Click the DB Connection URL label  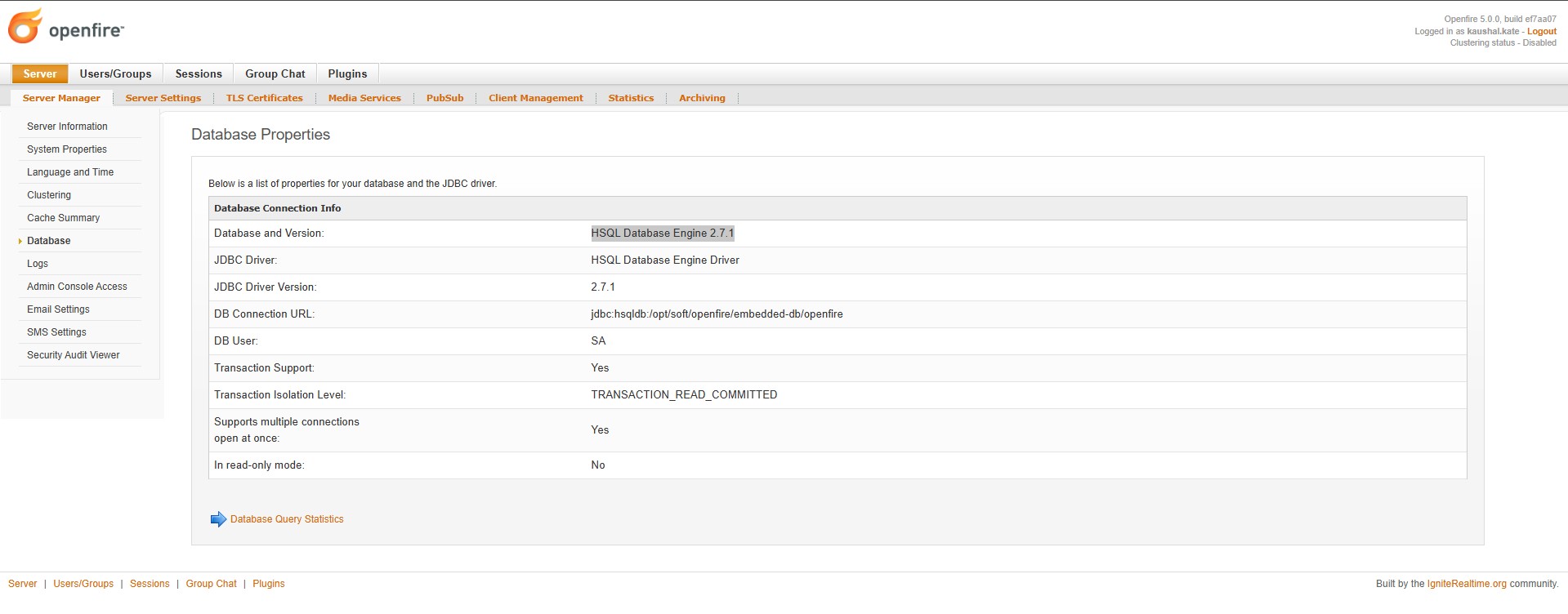click(x=264, y=314)
